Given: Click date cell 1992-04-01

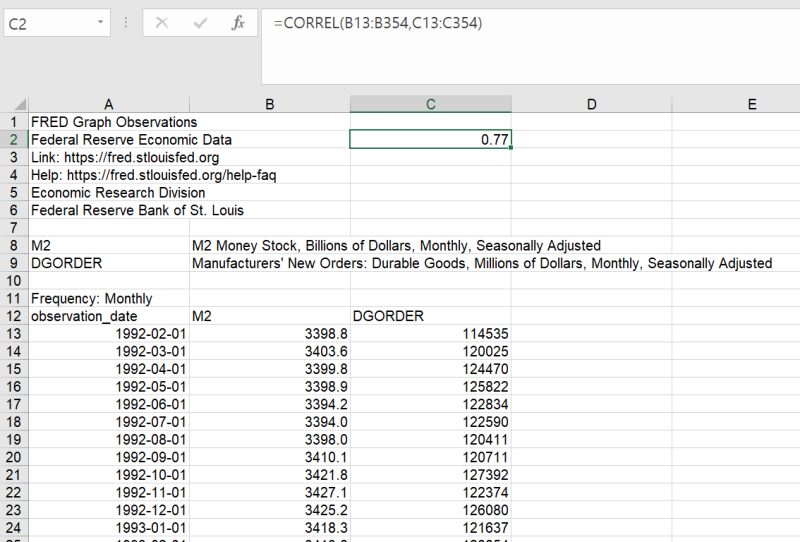Looking at the screenshot, I should click(x=109, y=369).
